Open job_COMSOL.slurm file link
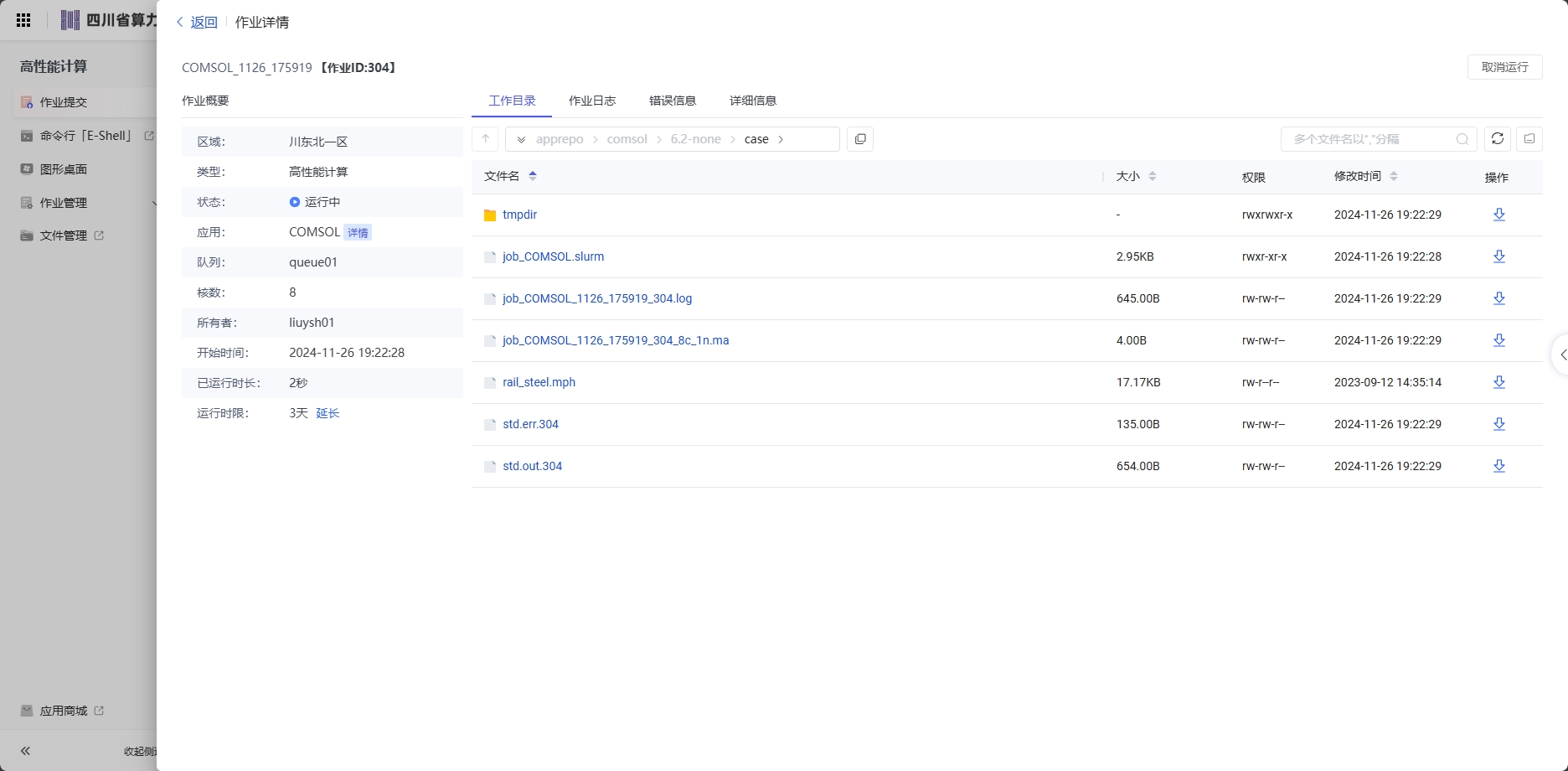The width and height of the screenshot is (1568, 771). (x=553, y=256)
